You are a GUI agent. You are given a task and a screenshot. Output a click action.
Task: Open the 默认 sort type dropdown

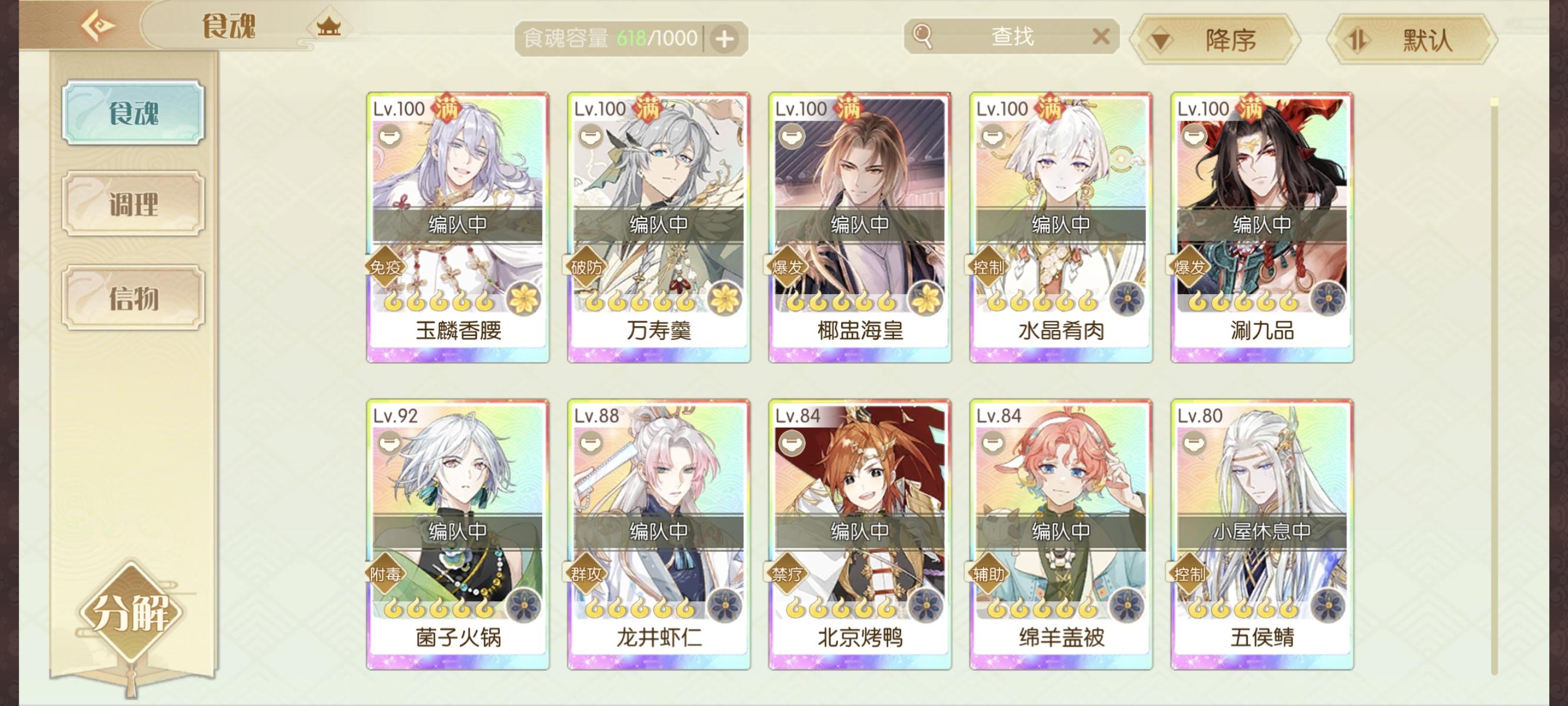tap(1412, 40)
